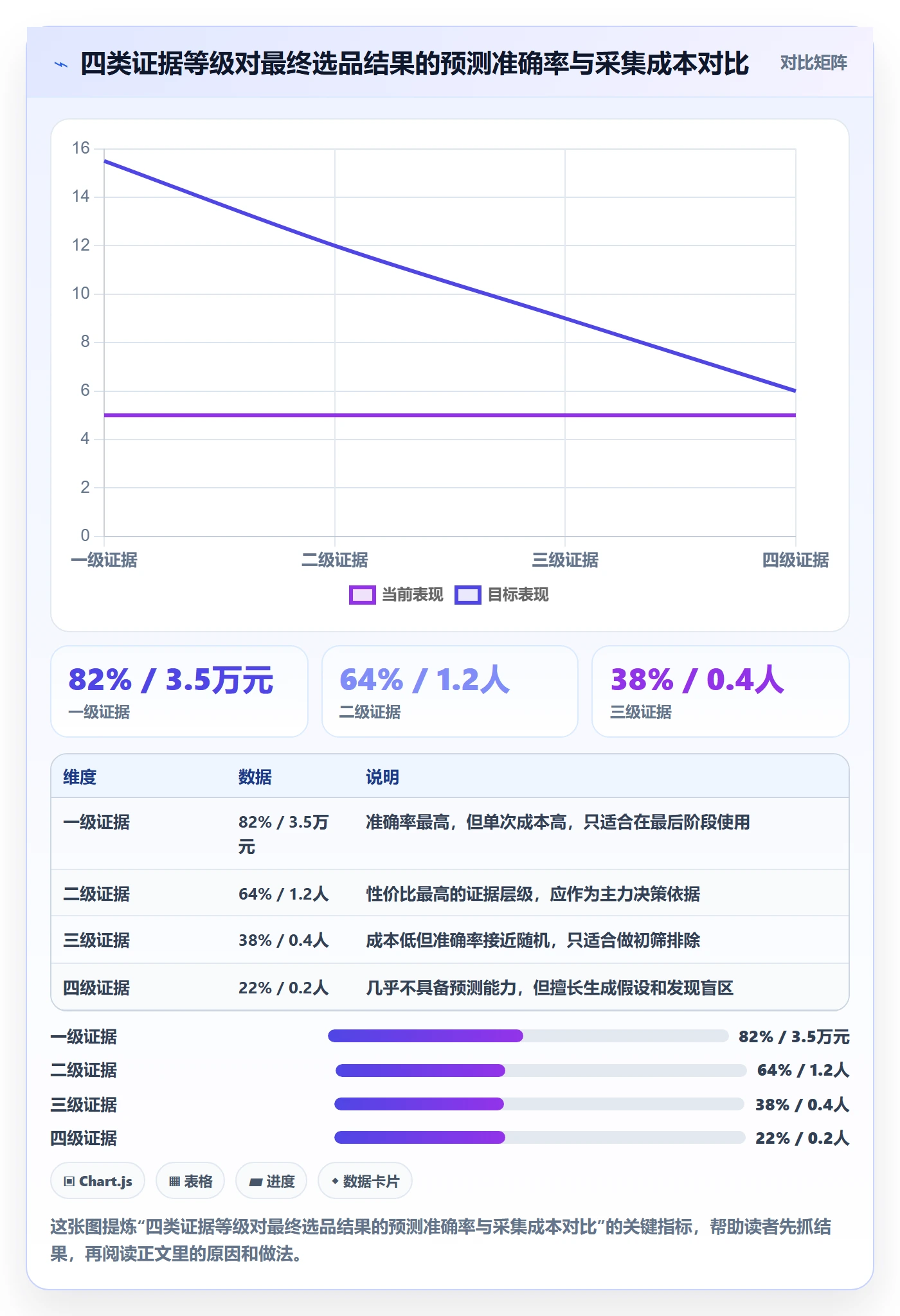The height and width of the screenshot is (1316, 900).
Task: Click 一级证据 in the table's first row
Action: [x=96, y=822]
